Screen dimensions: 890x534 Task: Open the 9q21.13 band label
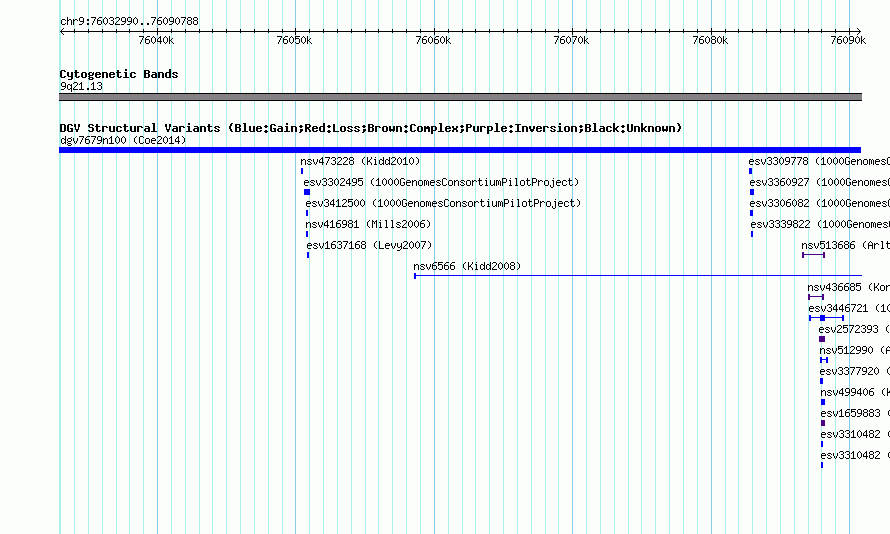click(81, 86)
